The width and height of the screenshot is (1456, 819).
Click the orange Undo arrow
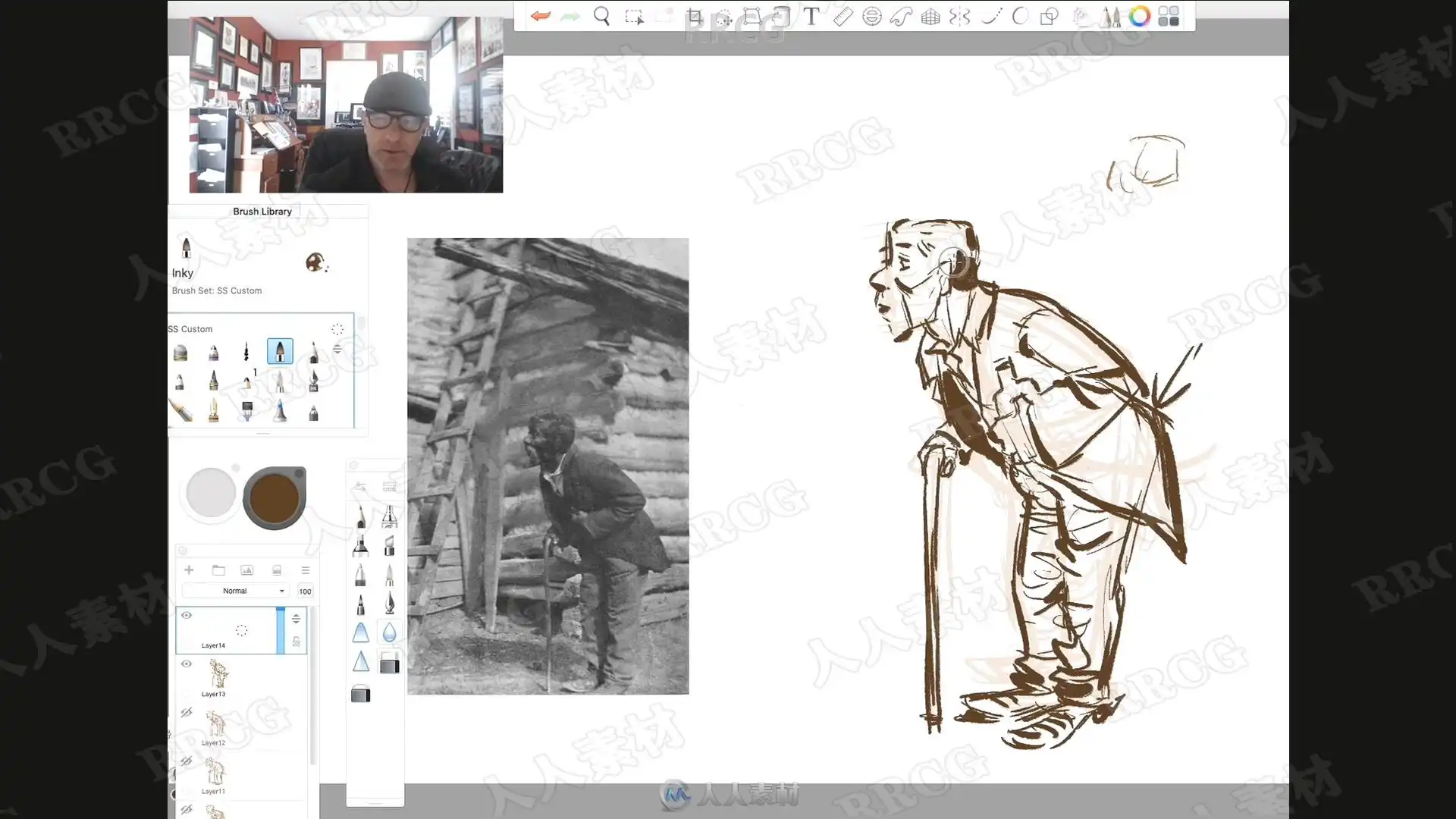pos(540,16)
